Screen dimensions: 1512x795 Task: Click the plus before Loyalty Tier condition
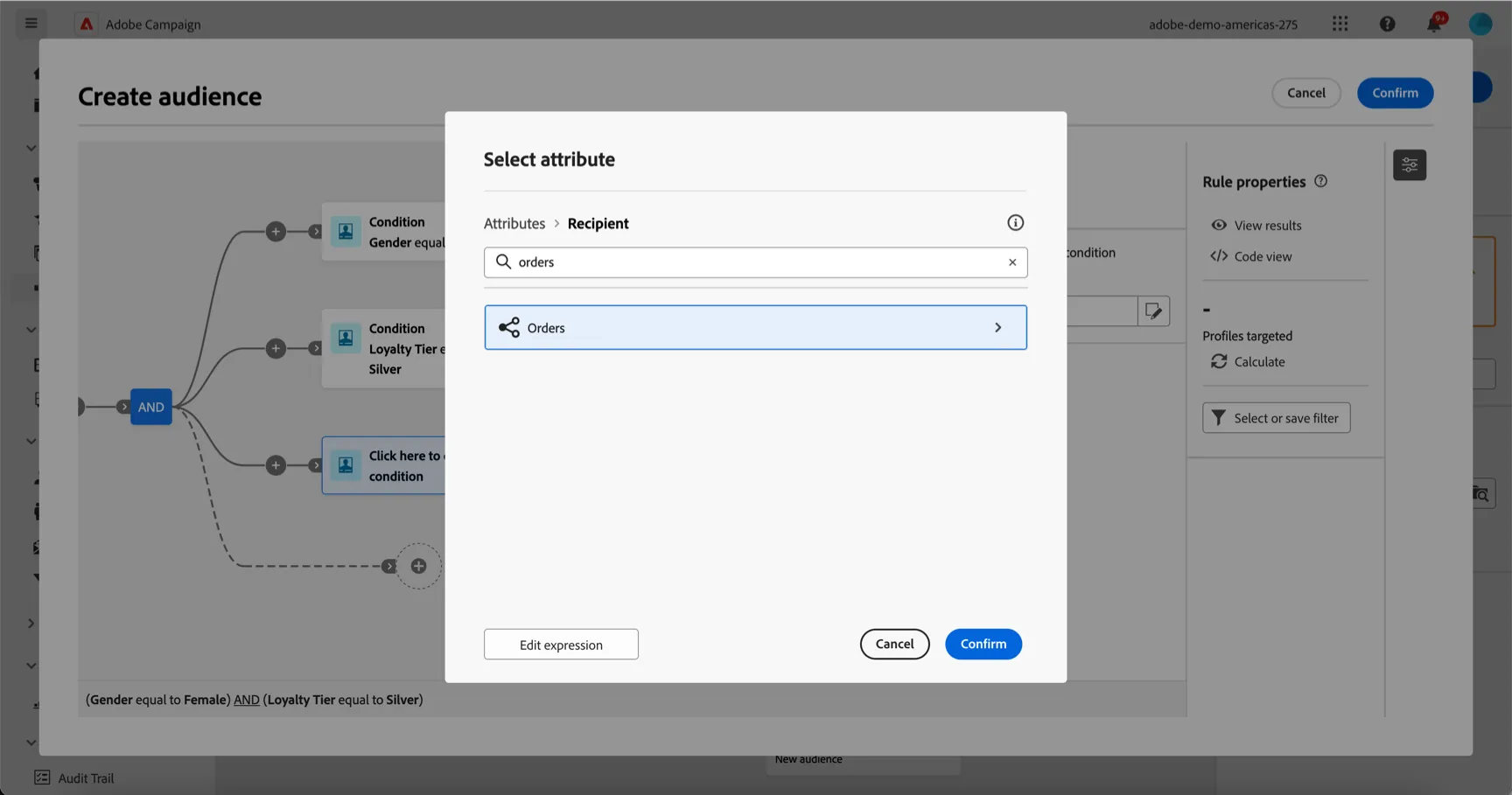coord(276,349)
